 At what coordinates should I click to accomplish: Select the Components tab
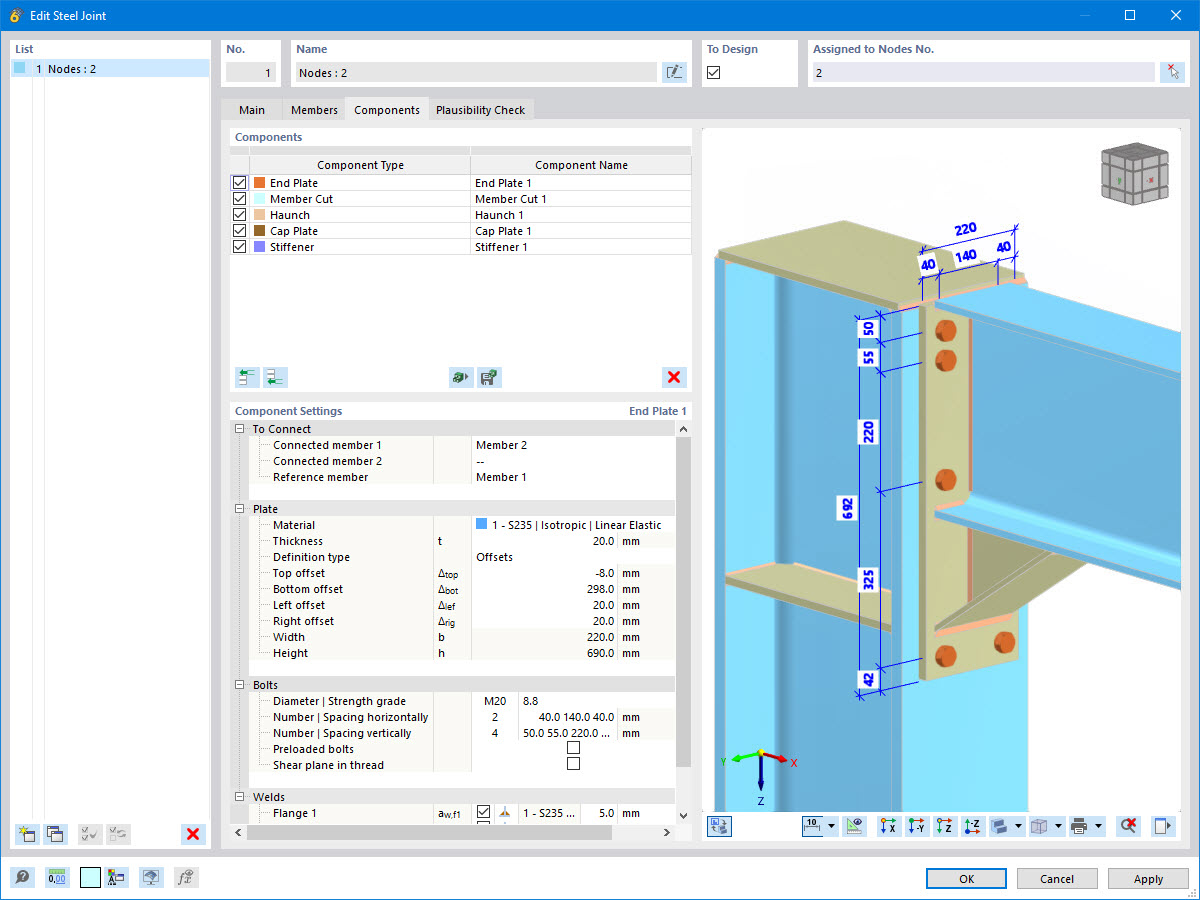pos(387,110)
